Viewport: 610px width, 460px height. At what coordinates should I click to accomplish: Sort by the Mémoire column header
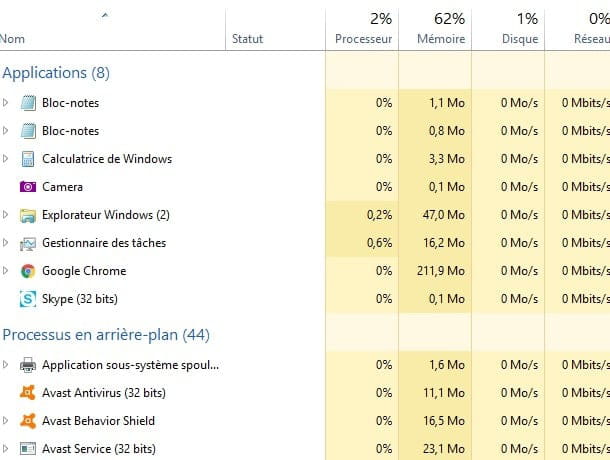[435, 29]
